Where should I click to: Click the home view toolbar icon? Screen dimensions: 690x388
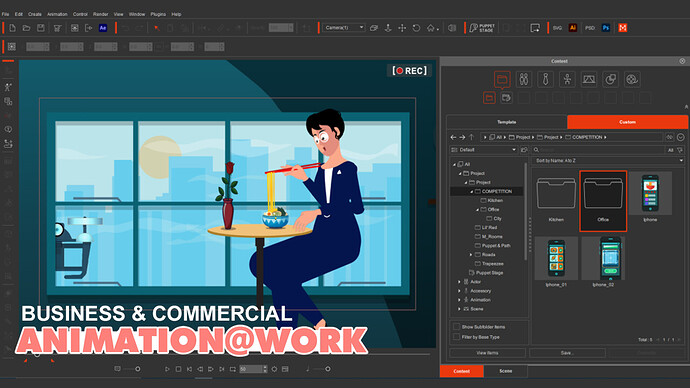pos(431,28)
